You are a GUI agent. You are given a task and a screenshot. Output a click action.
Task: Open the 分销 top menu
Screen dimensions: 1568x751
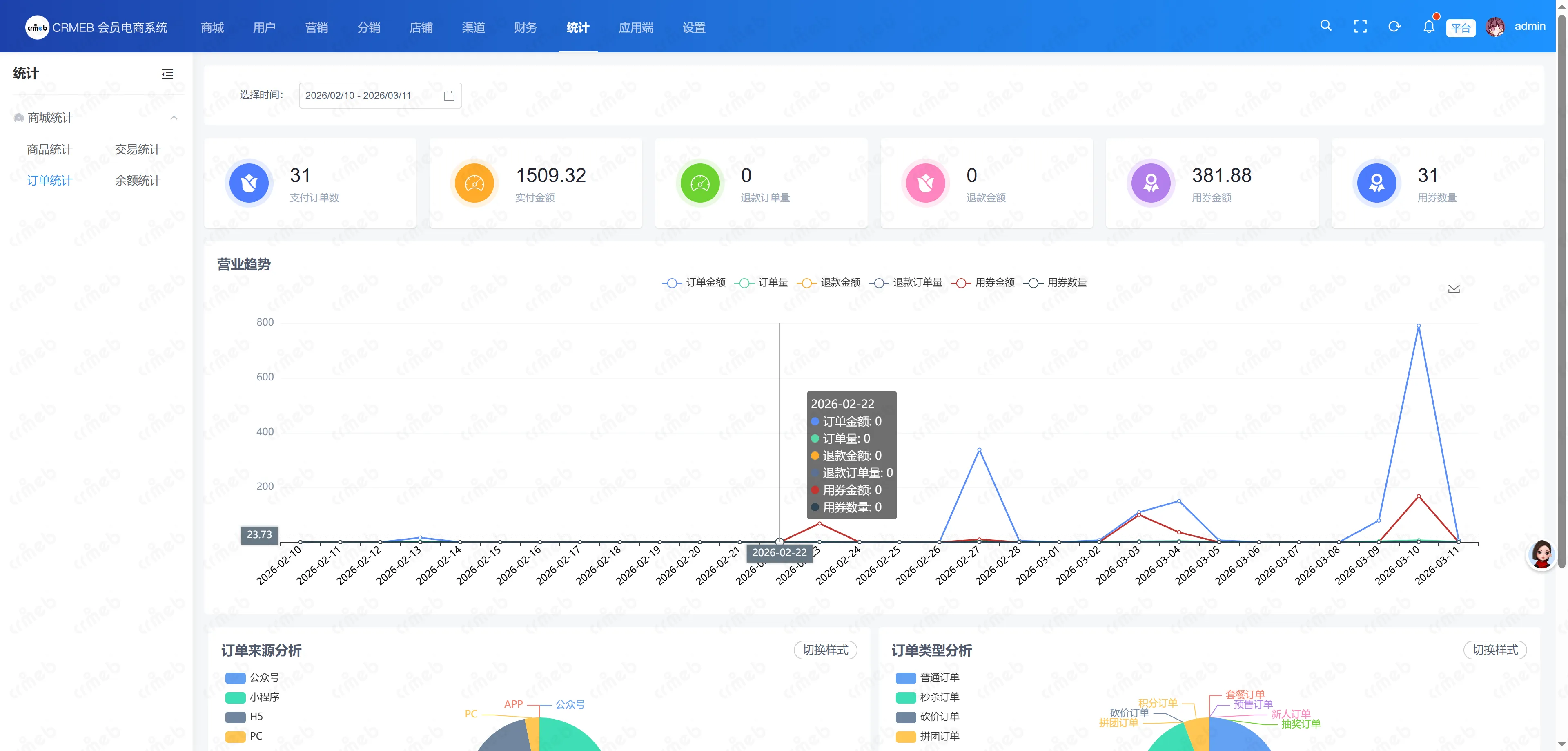[x=369, y=27]
